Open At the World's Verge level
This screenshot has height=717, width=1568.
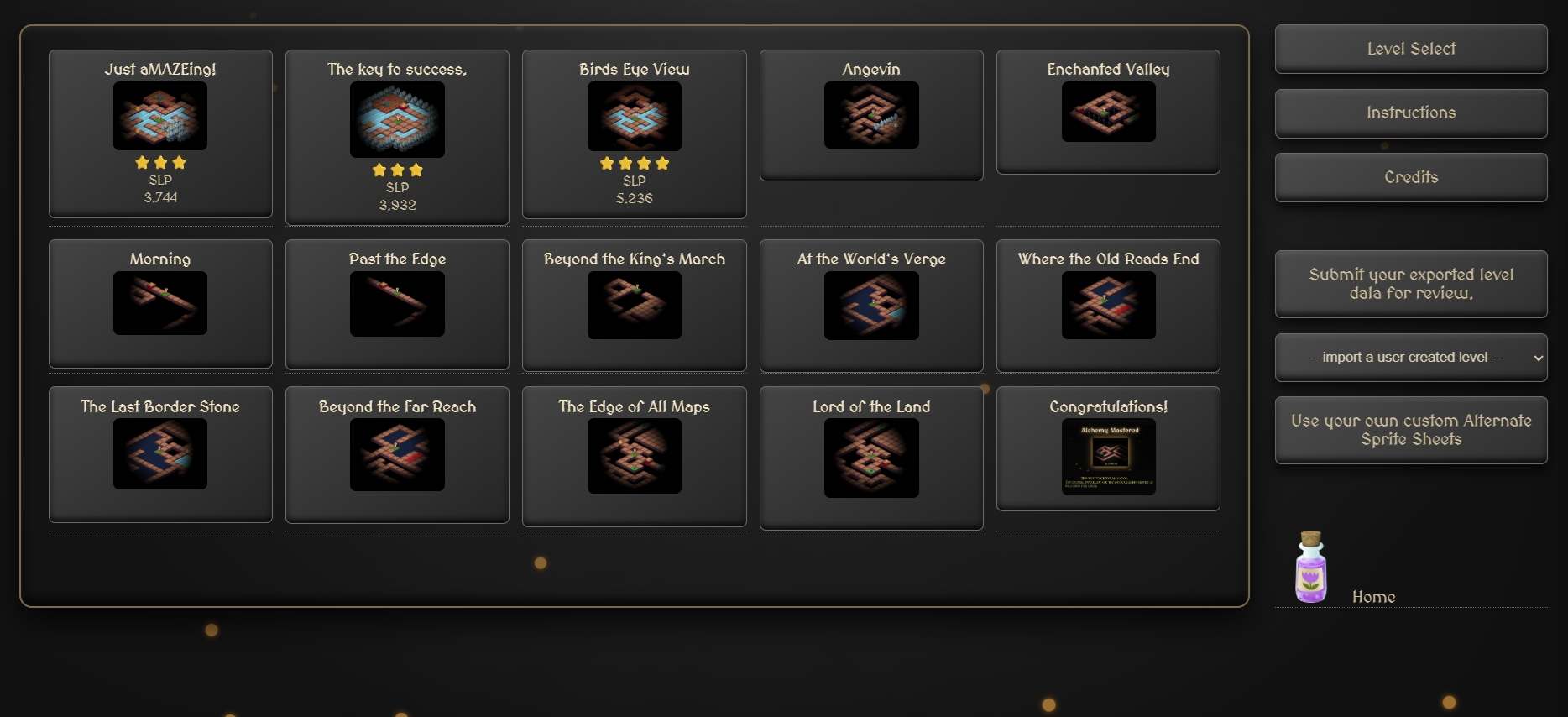871,306
